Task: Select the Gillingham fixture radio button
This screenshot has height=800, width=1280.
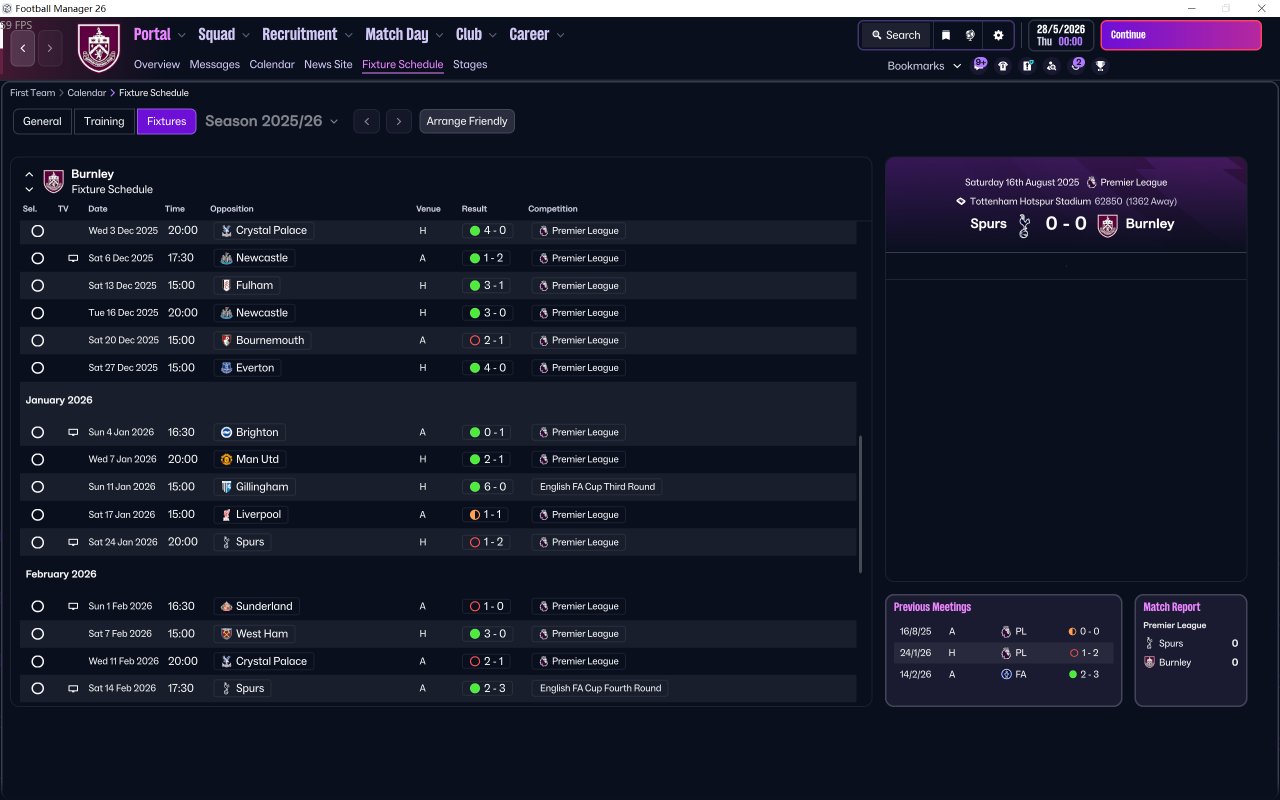Action: tap(38, 488)
